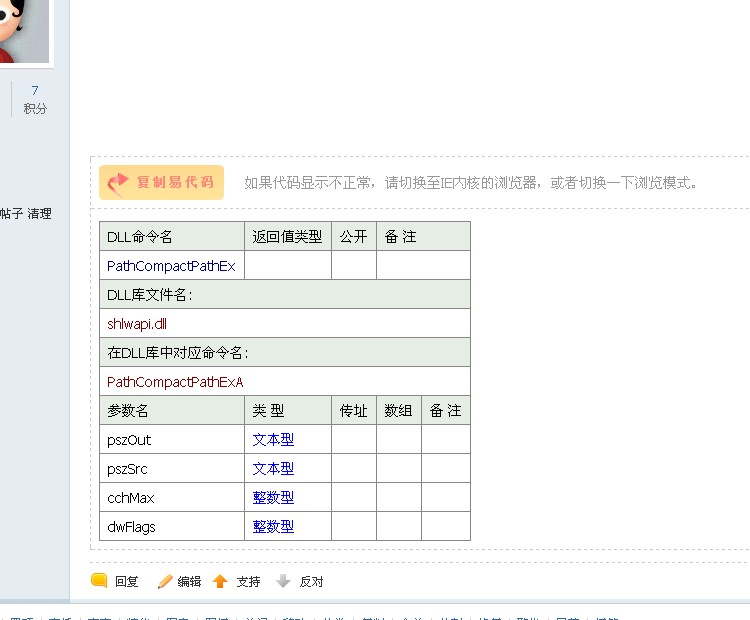Click the 清理 link in the sidebar
The image size is (750, 620).
point(39,213)
